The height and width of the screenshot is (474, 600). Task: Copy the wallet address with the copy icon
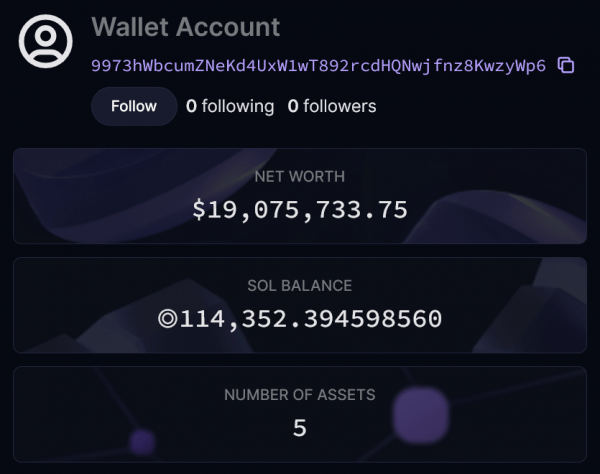click(566, 66)
